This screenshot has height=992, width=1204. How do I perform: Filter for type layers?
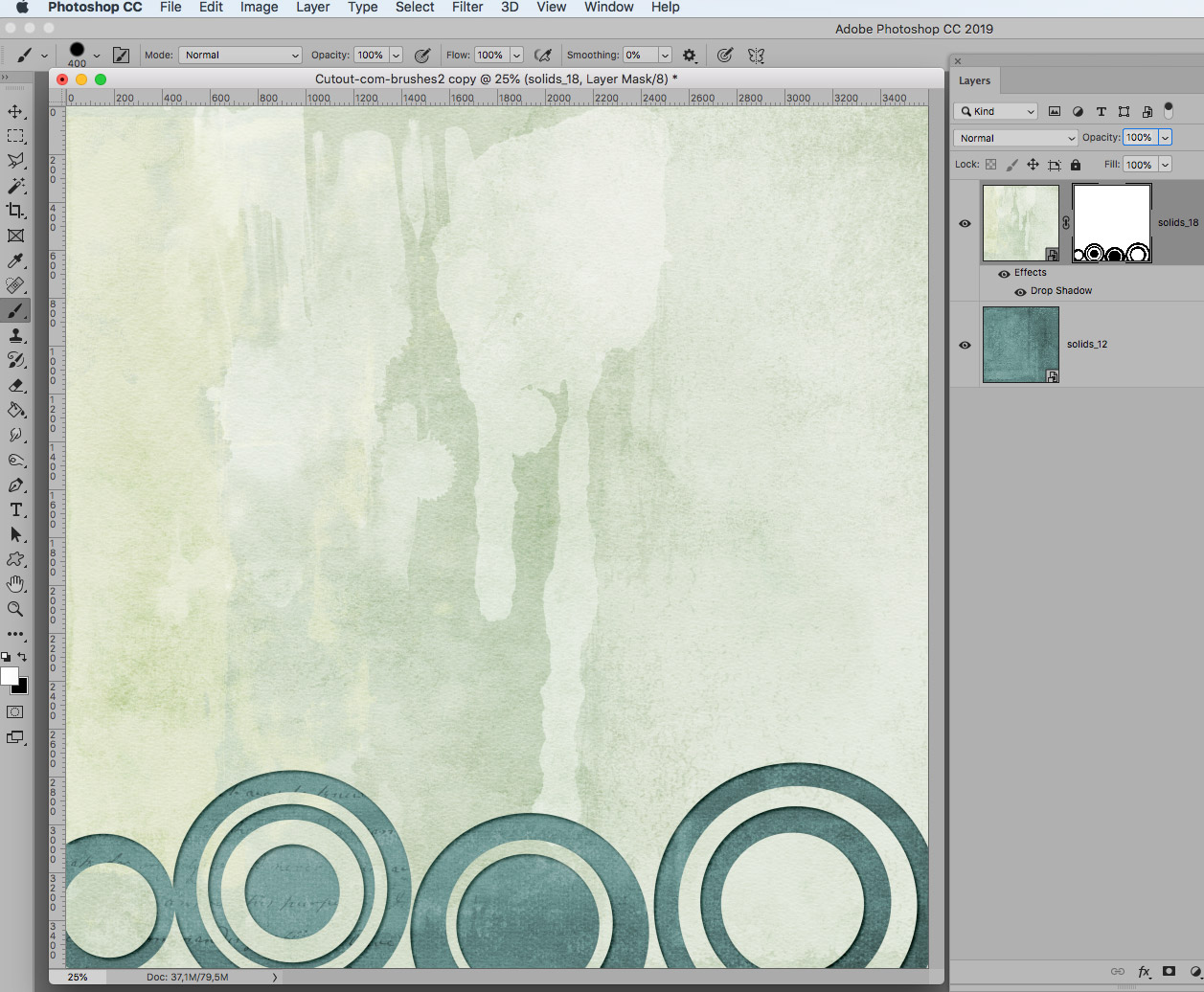1101,111
